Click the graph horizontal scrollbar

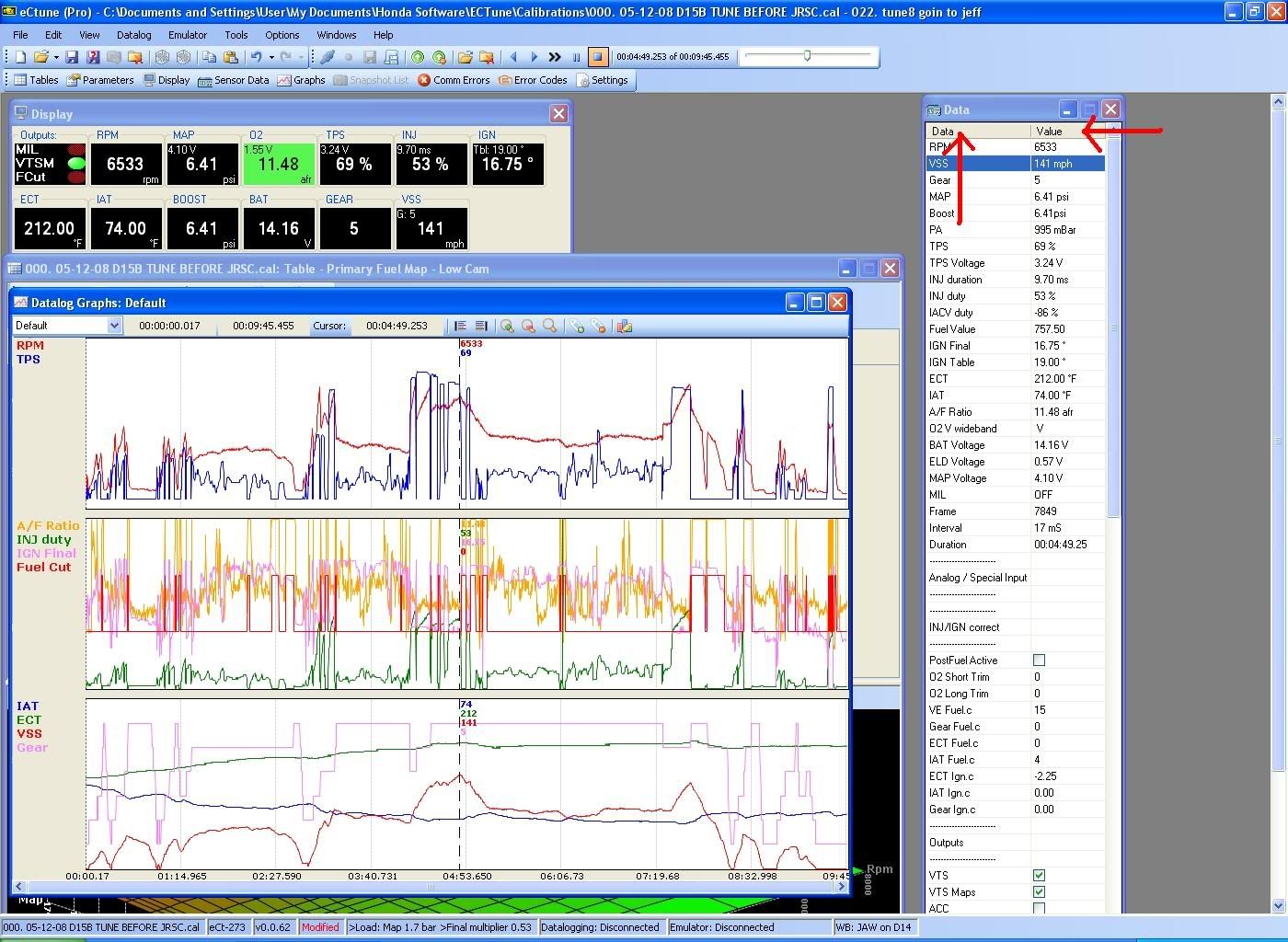pos(431,887)
